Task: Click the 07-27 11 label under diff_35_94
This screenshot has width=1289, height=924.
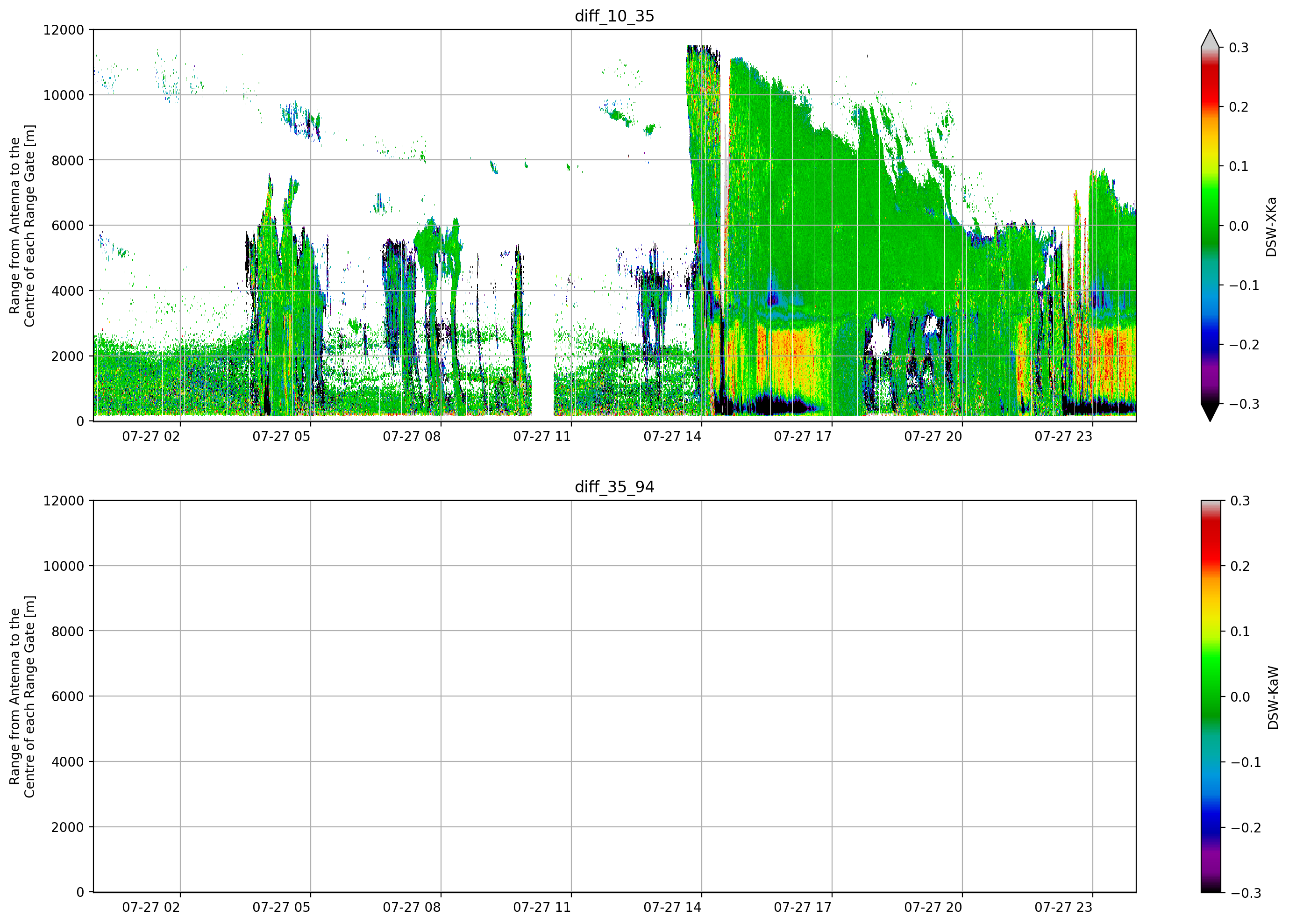Action: coord(542,908)
